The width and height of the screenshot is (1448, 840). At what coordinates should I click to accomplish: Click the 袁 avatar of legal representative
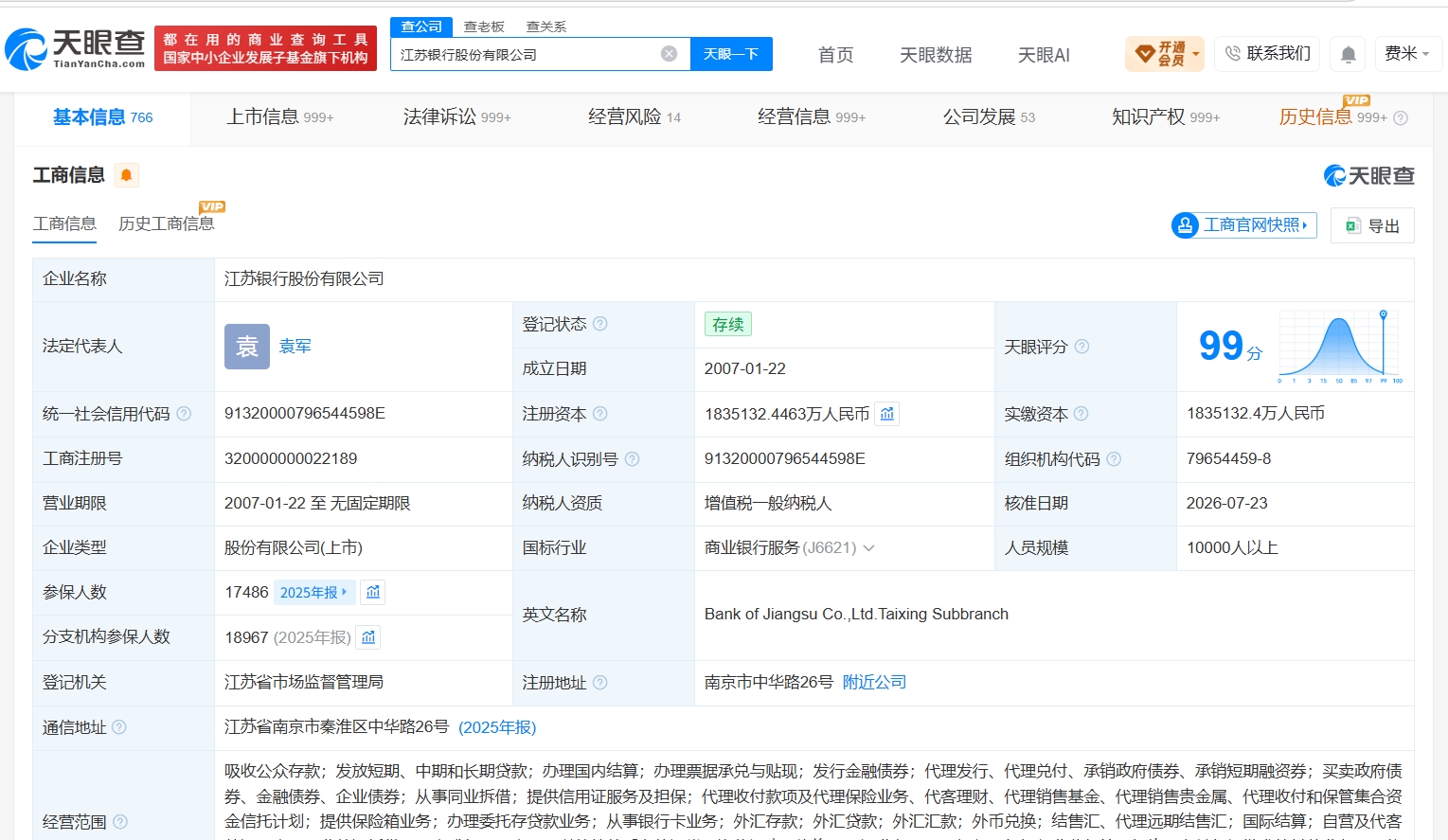click(247, 347)
